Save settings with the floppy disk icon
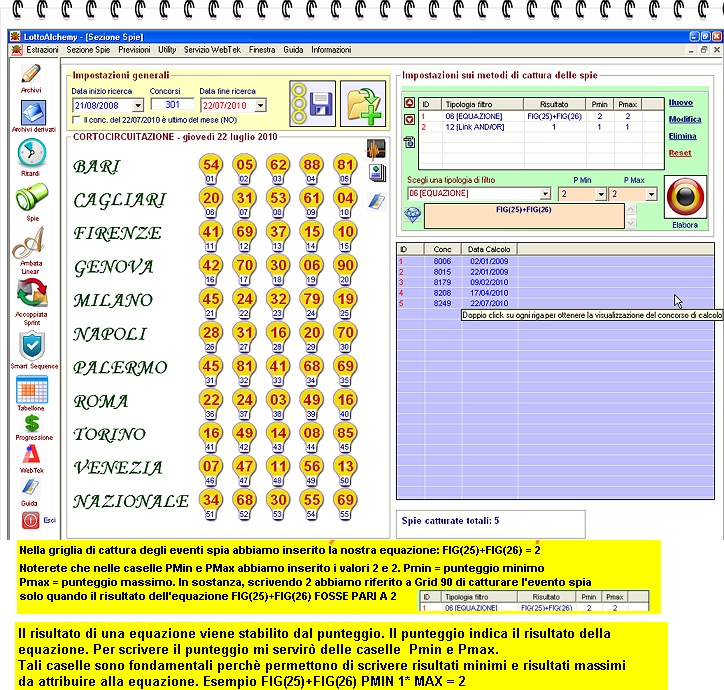 tap(313, 103)
